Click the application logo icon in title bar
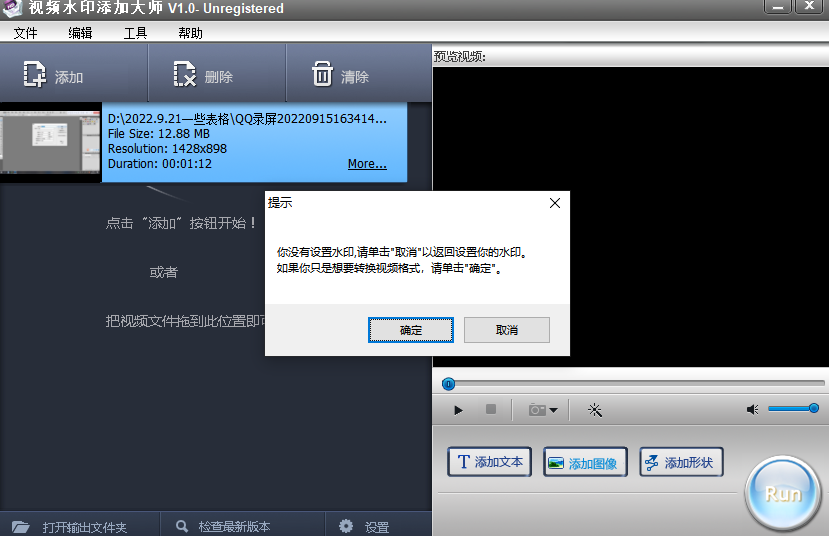Viewport: 829px width, 536px height. [12, 7]
